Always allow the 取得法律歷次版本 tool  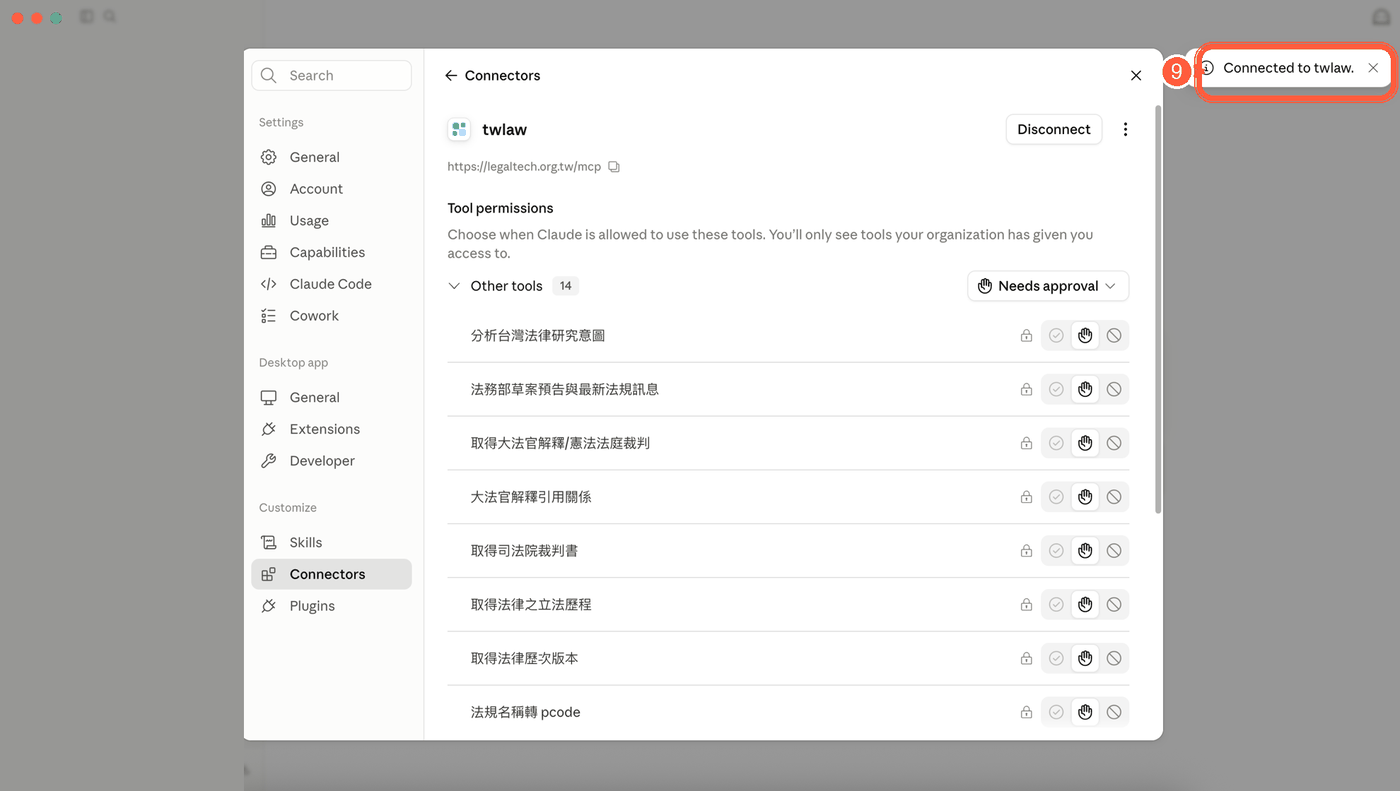coord(1056,659)
